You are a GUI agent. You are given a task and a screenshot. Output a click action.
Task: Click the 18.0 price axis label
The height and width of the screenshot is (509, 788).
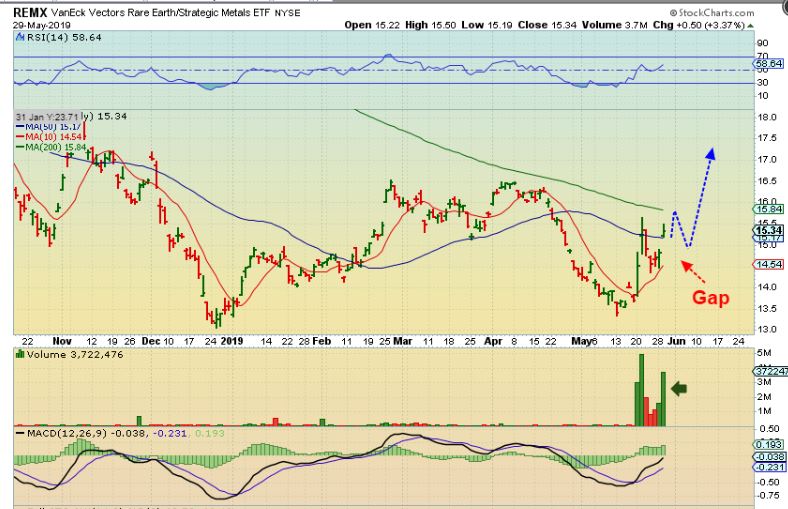(x=767, y=117)
